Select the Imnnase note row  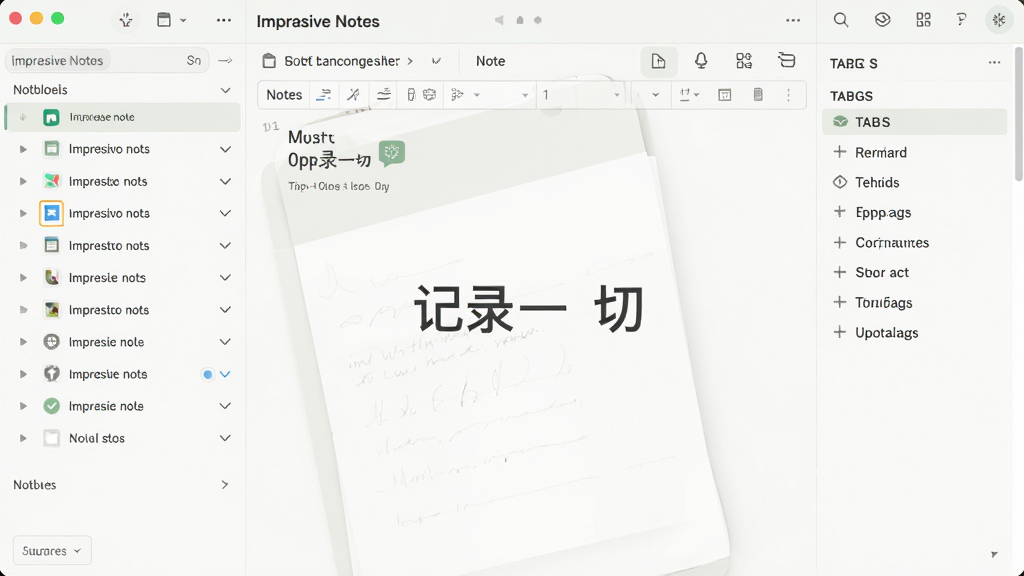[123, 118]
